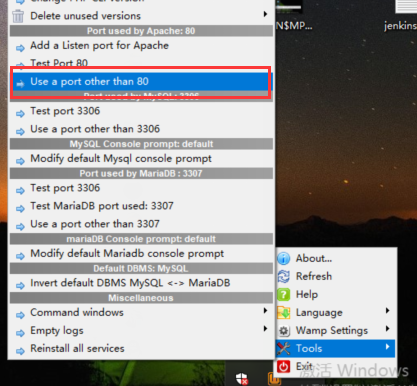Click the wrench and screwdriver Tools icon
Image resolution: width=417 pixels, height=386 pixels.
(284, 349)
